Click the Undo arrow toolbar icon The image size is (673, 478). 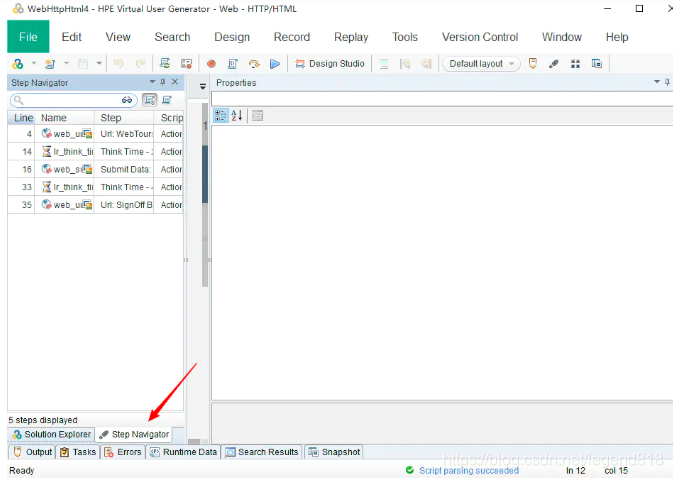118,64
